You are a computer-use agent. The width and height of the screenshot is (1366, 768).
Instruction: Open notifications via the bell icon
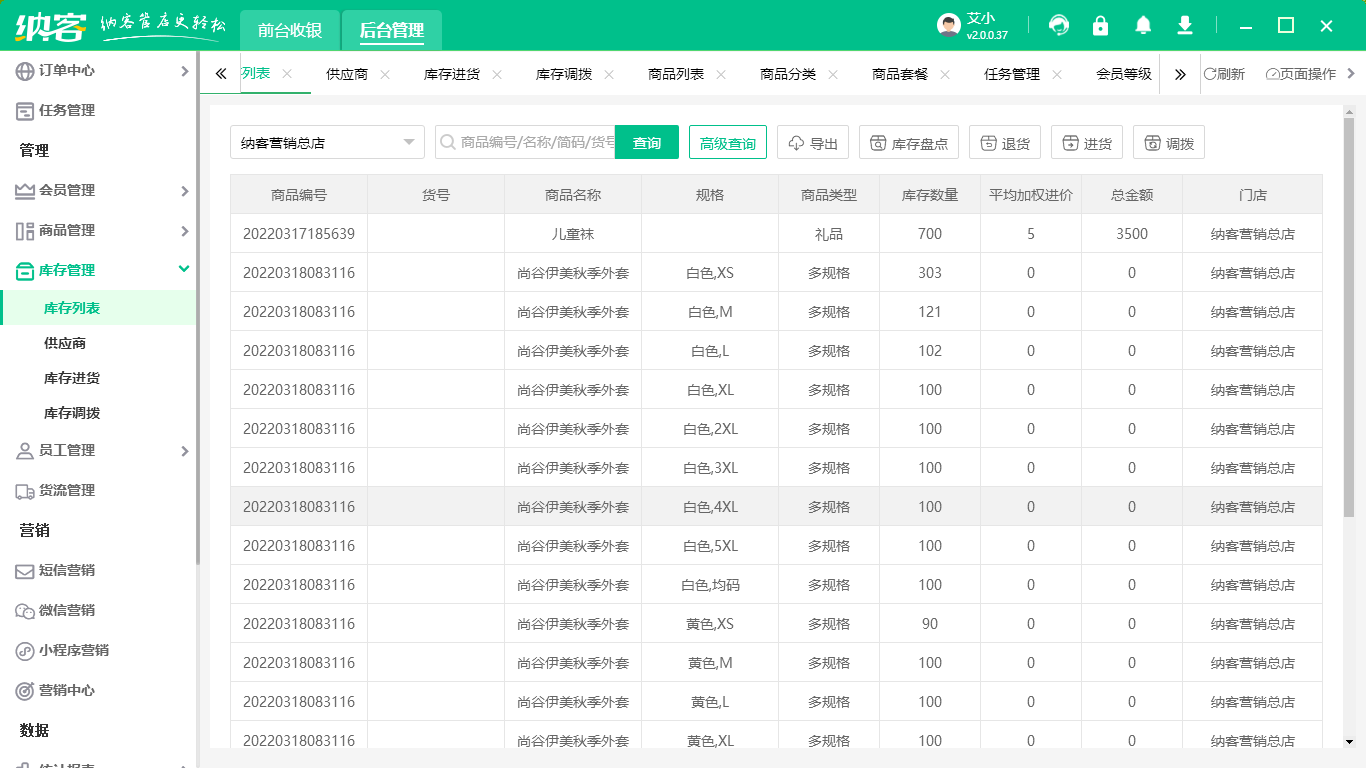[x=1142, y=25]
